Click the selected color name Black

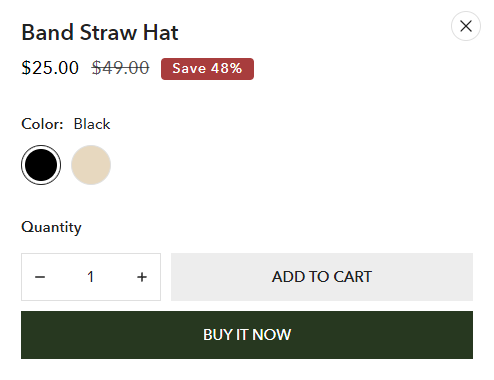92,124
